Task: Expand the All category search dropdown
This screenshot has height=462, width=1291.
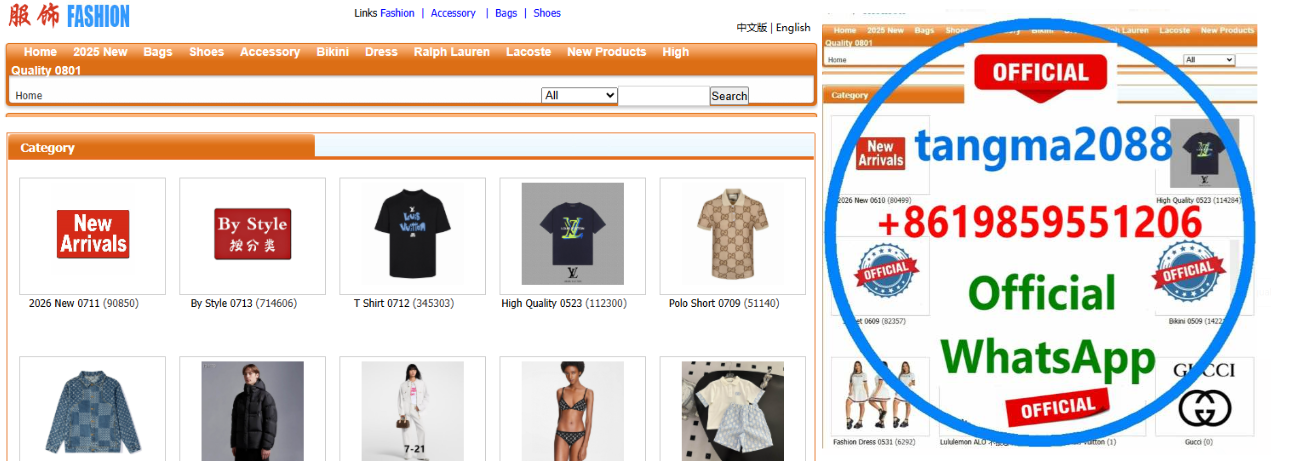Action: (580, 95)
